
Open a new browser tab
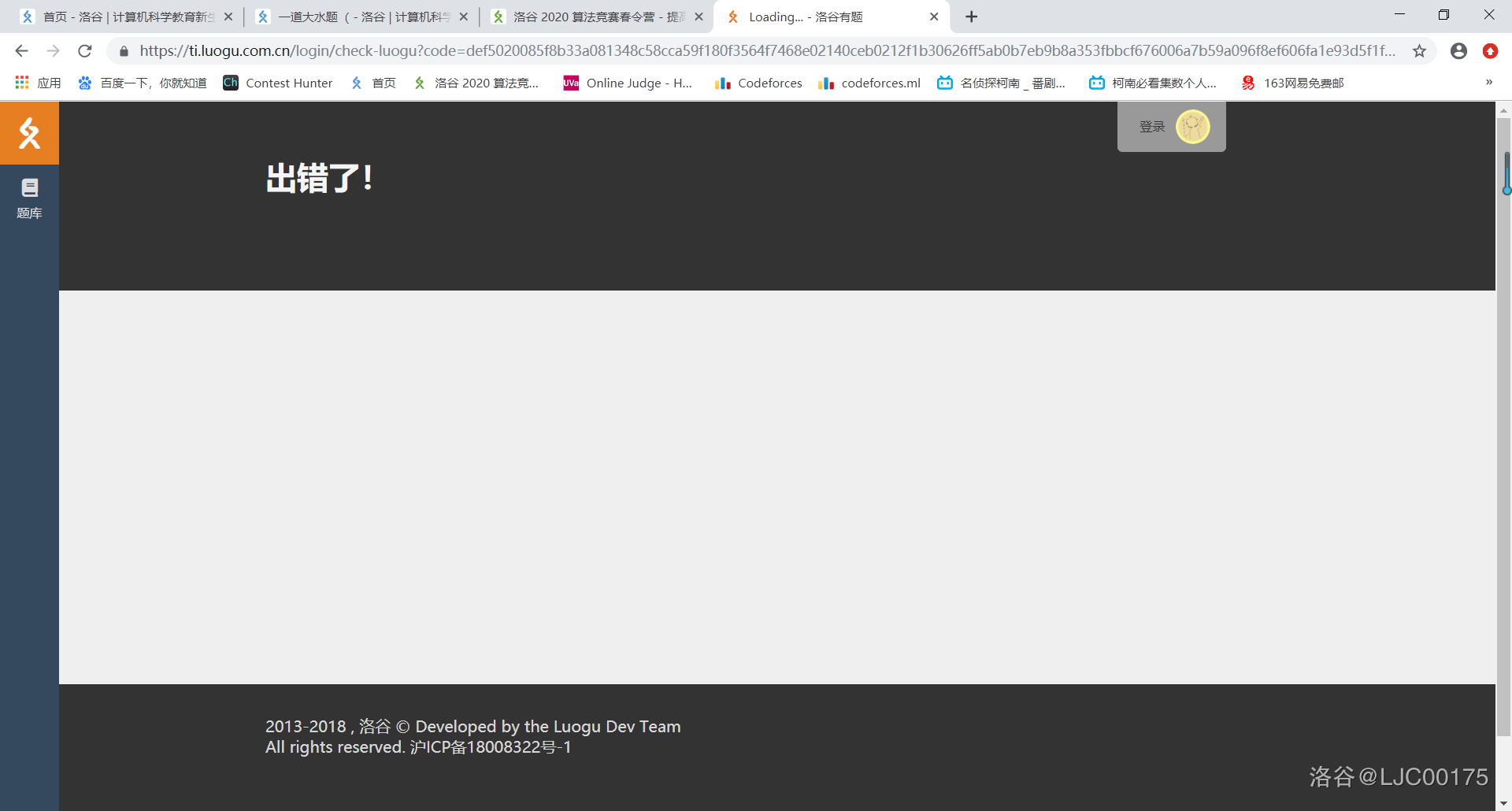(x=972, y=17)
